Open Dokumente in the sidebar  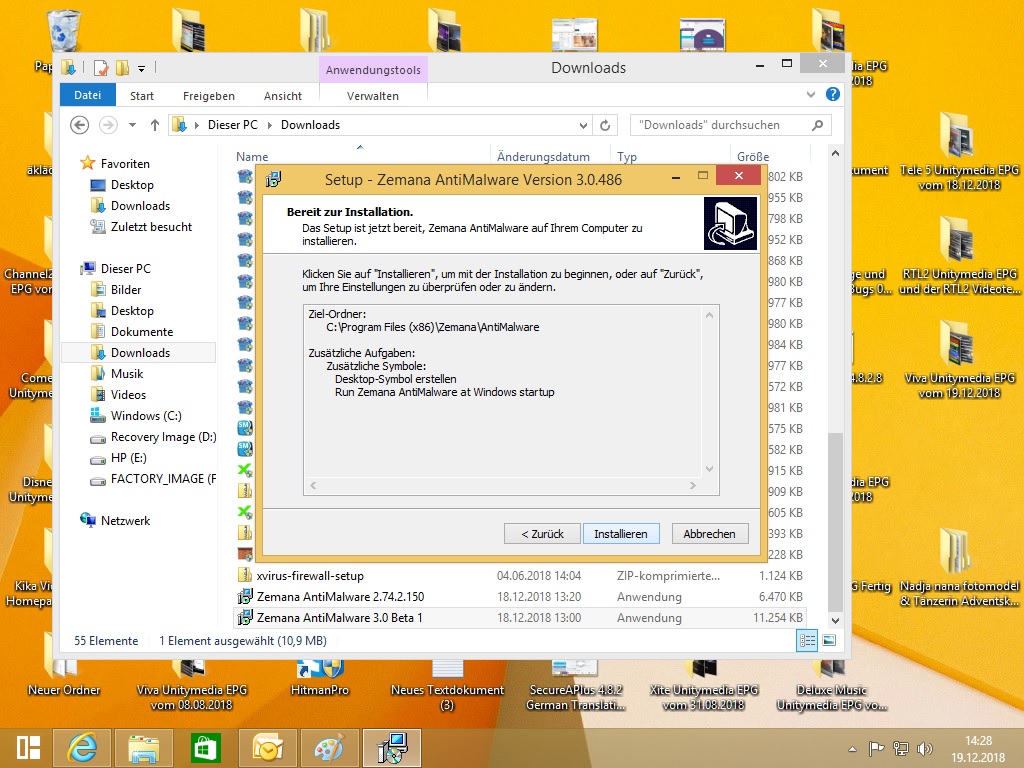tap(142, 332)
